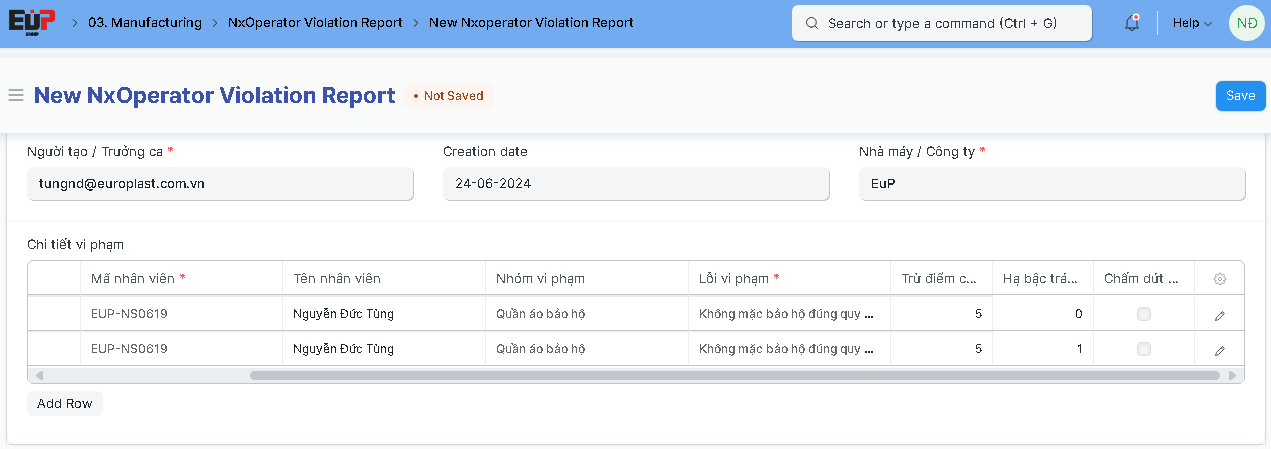1271x449 pixels.
Task: Click the search magnifier icon
Action: click(812, 23)
